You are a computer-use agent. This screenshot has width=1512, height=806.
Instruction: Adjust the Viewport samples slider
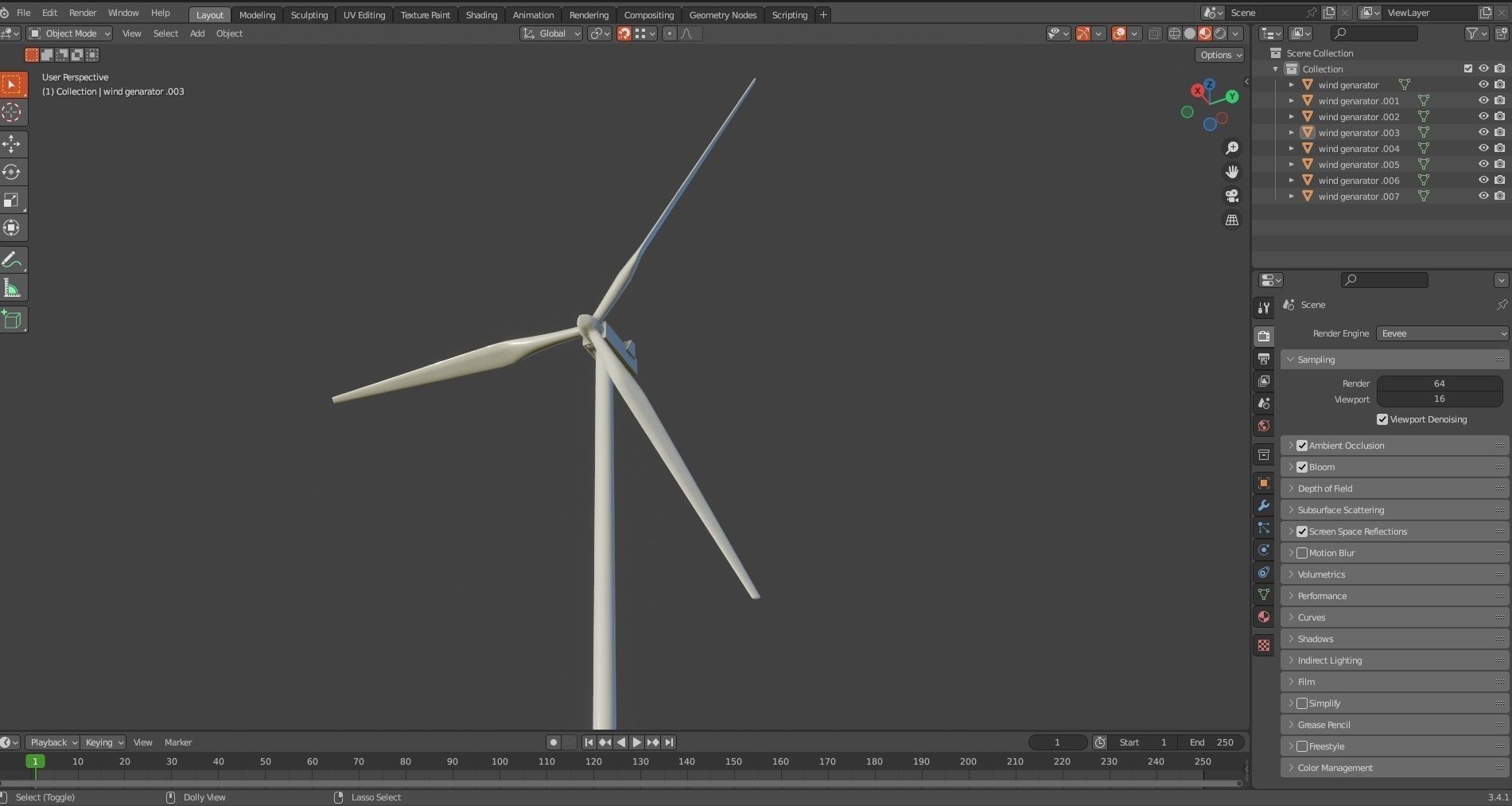click(1440, 399)
